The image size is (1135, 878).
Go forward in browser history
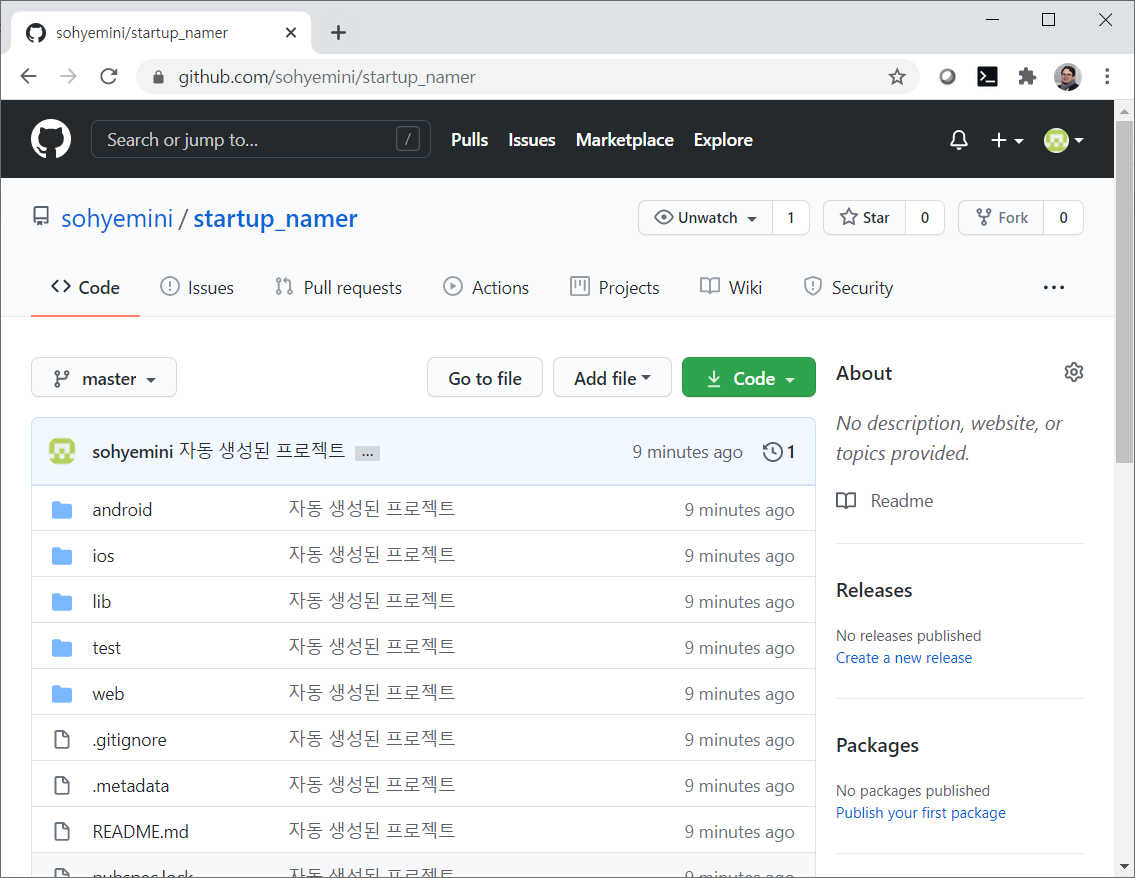coord(68,76)
